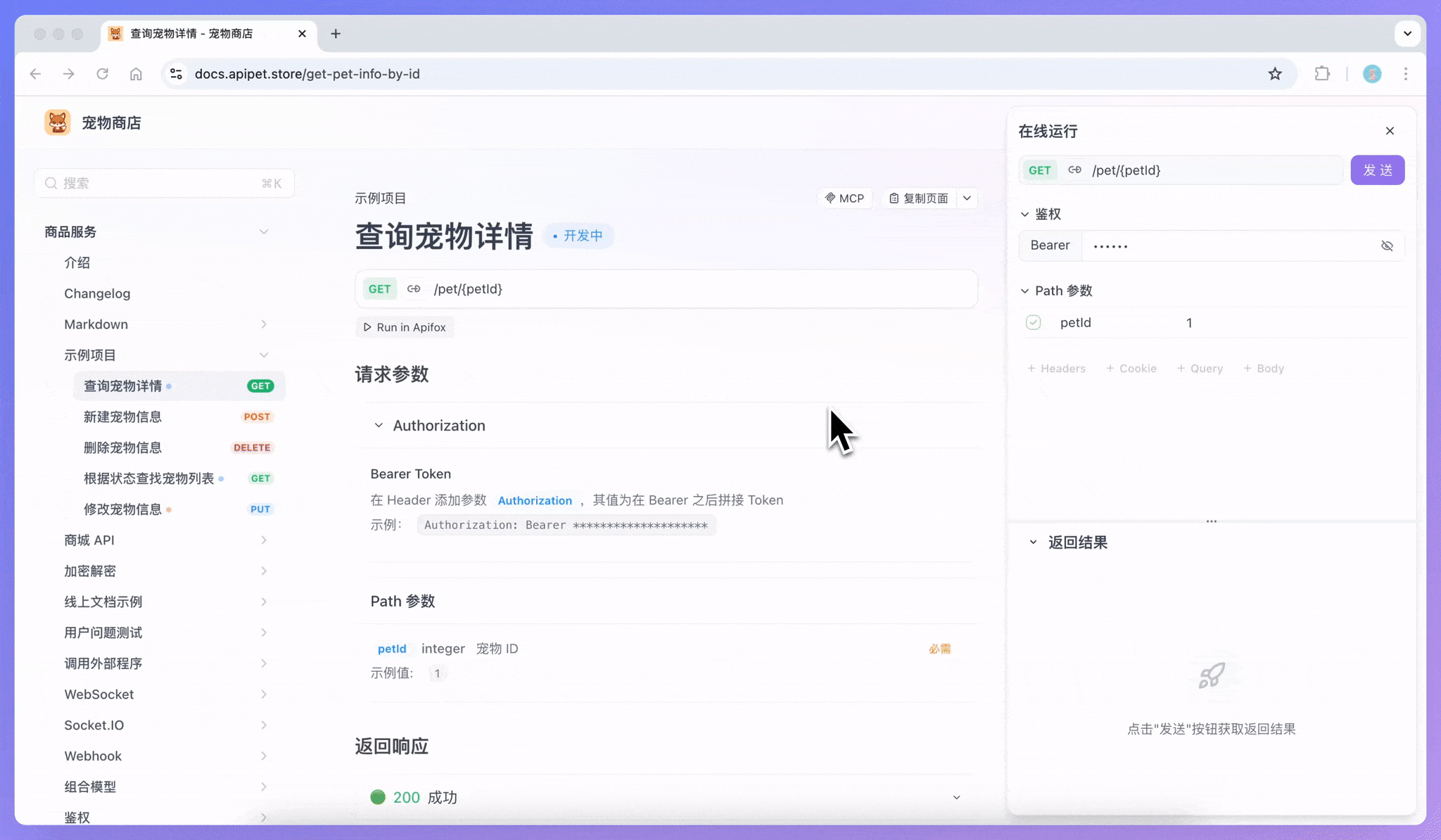Click the chain icon in the 在线运行 URL bar
Viewport: 1441px width, 840px height.
point(1074,170)
